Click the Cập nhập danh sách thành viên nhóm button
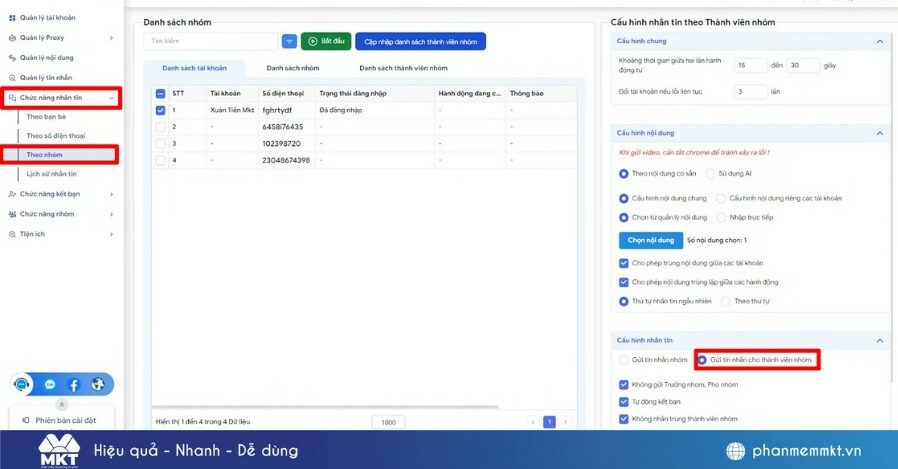Screen dimensions: 898x469 tap(420, 41)
